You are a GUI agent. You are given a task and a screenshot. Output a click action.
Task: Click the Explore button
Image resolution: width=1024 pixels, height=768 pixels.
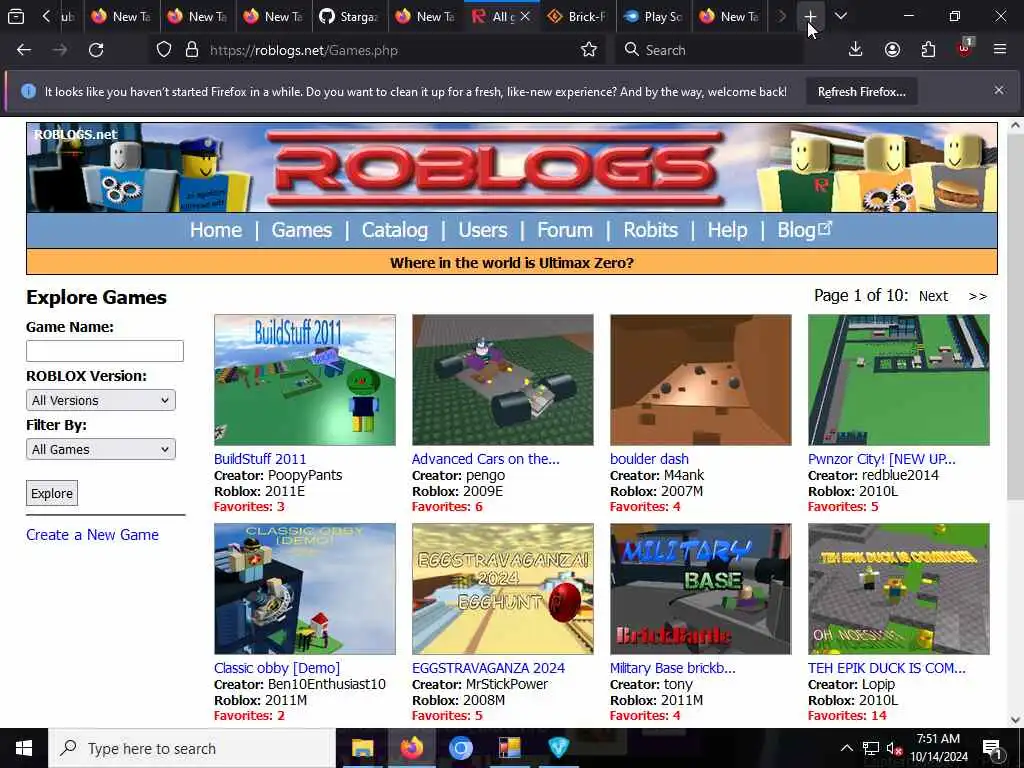(x=52, y=493)
